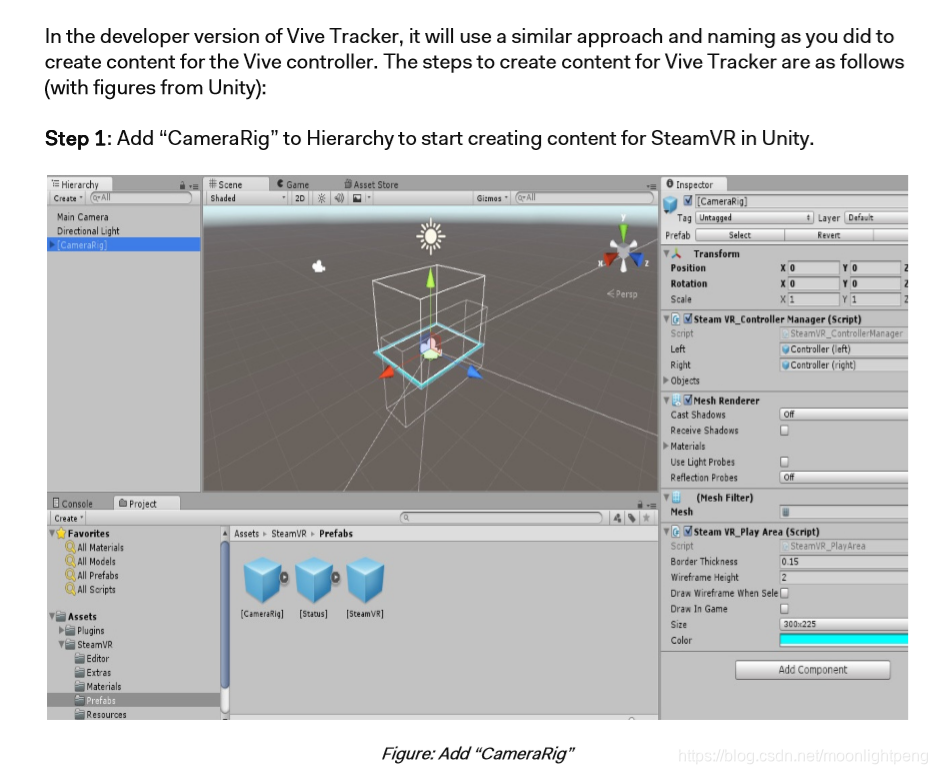Toggle scene audio speaker icon

[x=339, y=198]
